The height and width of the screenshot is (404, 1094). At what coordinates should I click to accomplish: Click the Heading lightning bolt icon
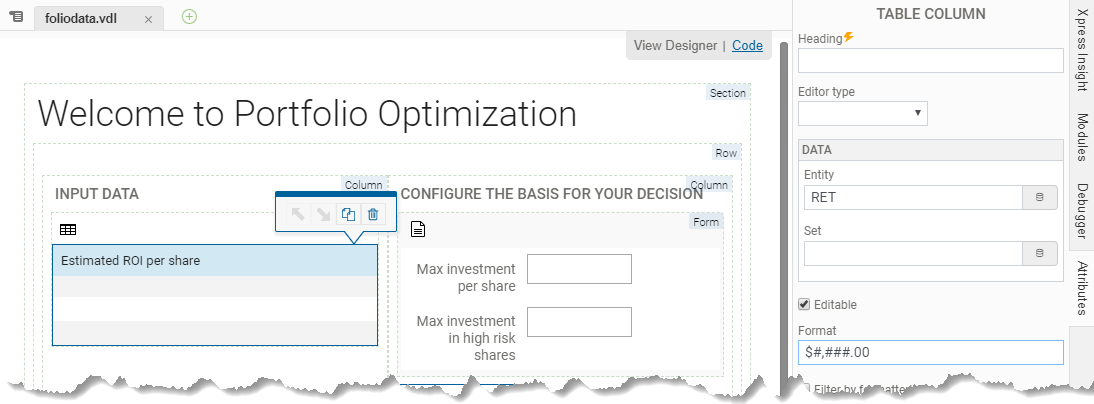[848, 38]
